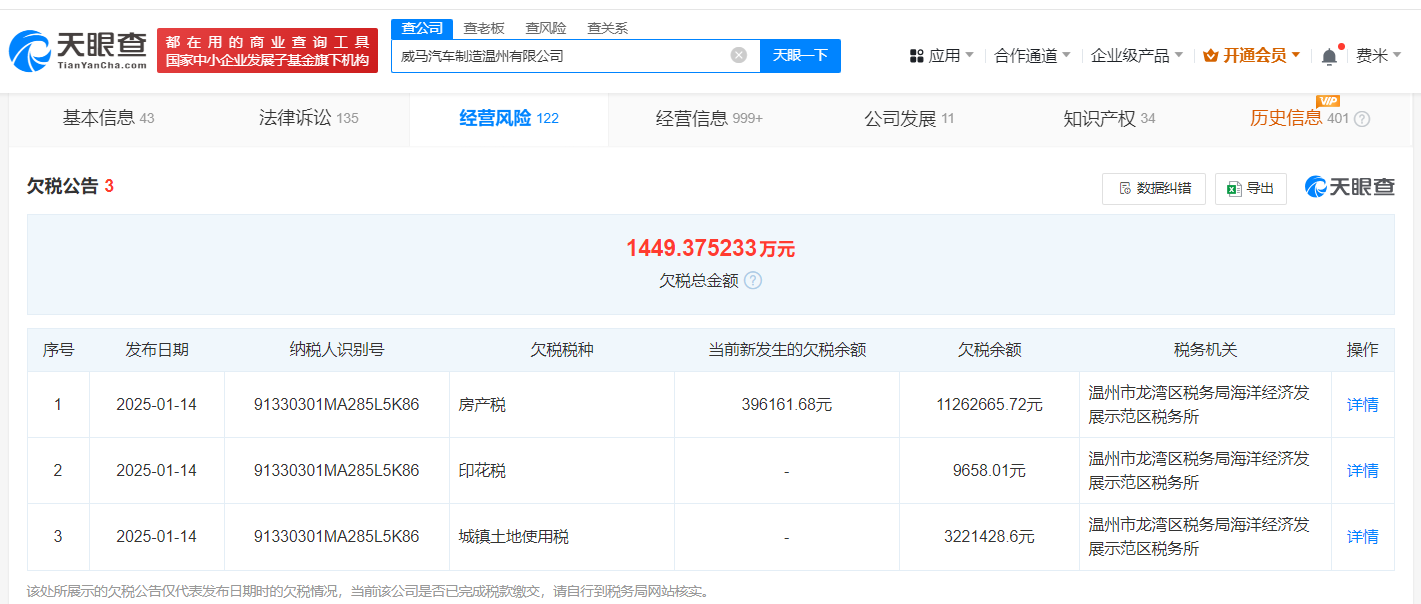Open the 费米 user account menu

click(1378, 56)
